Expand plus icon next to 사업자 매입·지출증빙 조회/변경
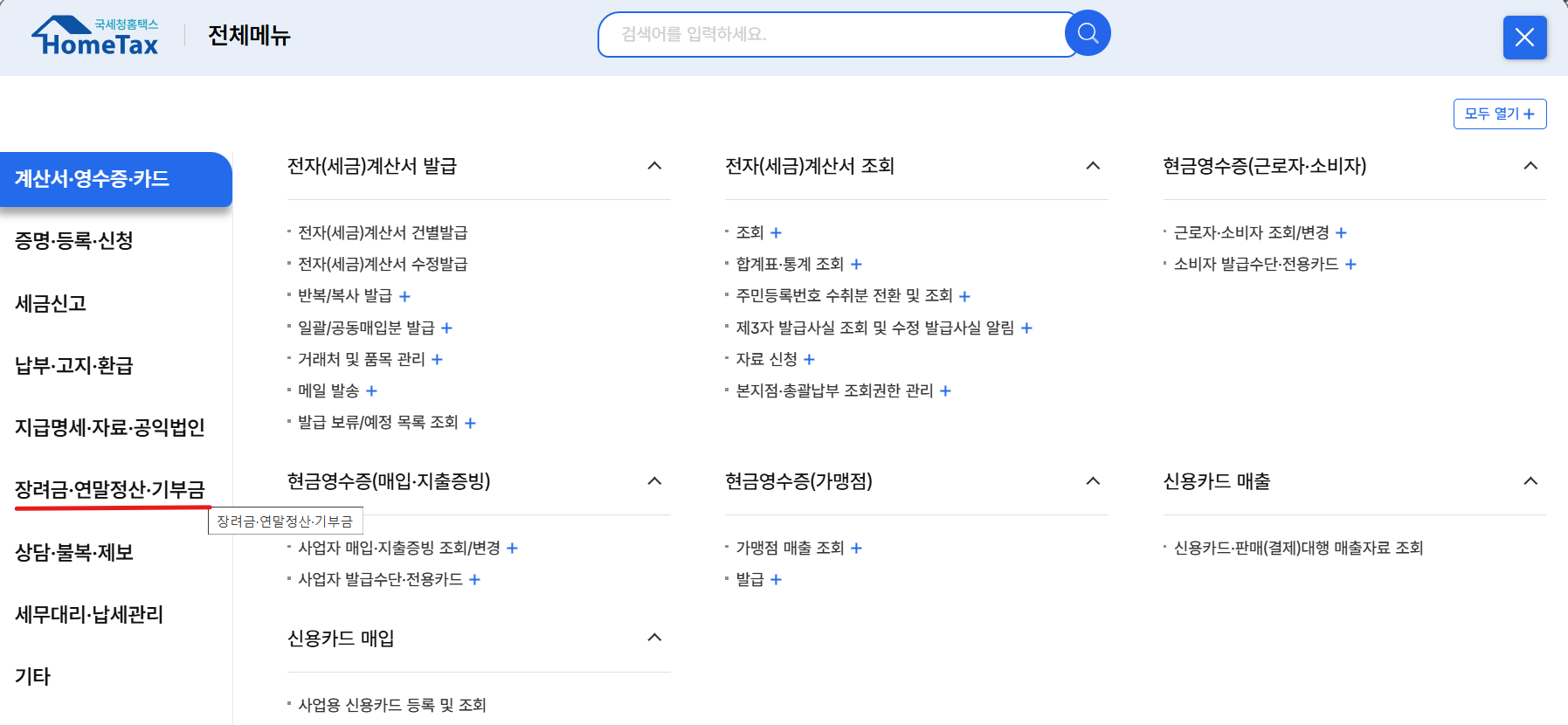This screenshot has height=725, width=1568. click(x=512, y=549)
